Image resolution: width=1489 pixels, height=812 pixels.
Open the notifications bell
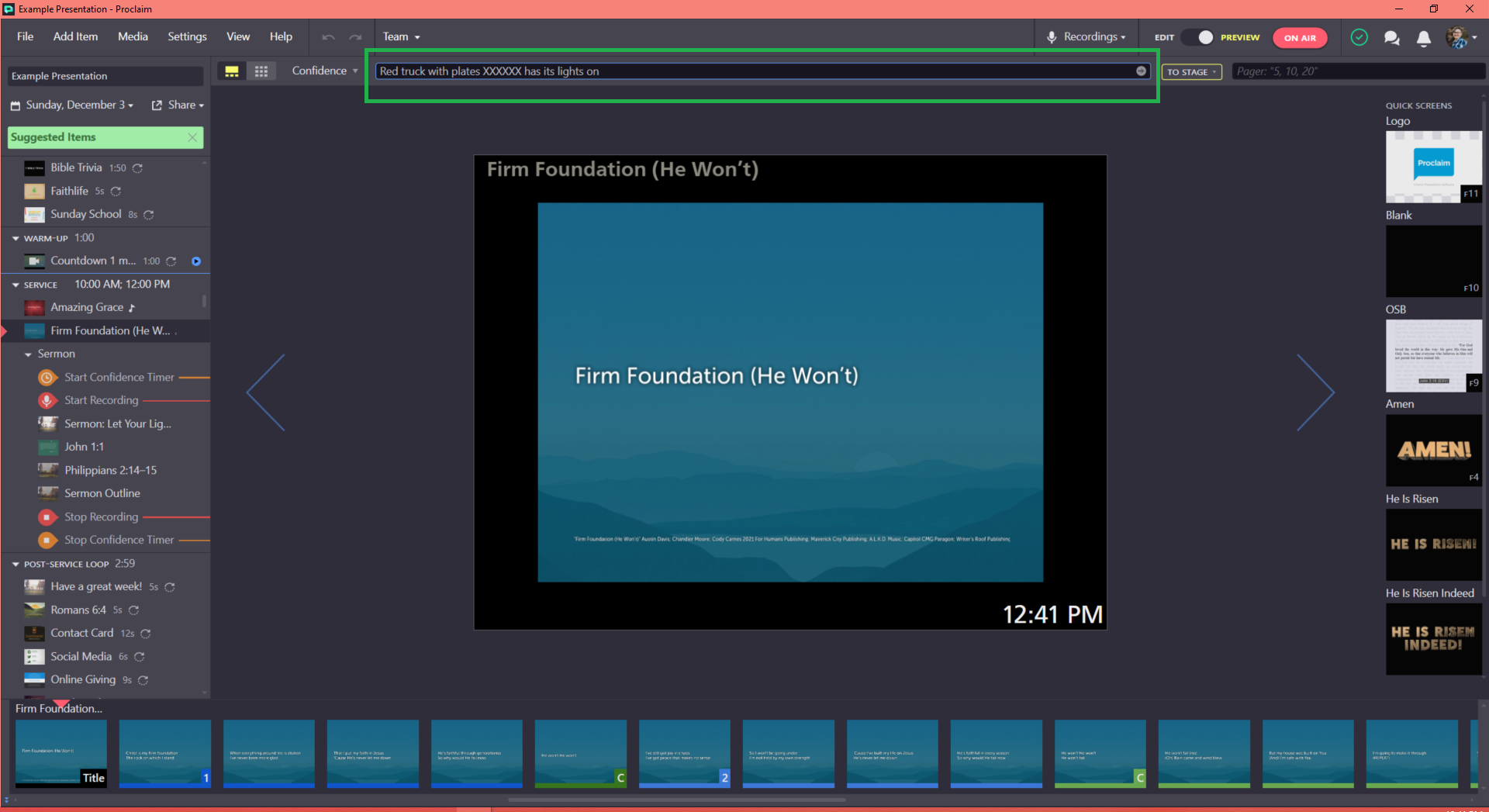(x=1423, y=37)
